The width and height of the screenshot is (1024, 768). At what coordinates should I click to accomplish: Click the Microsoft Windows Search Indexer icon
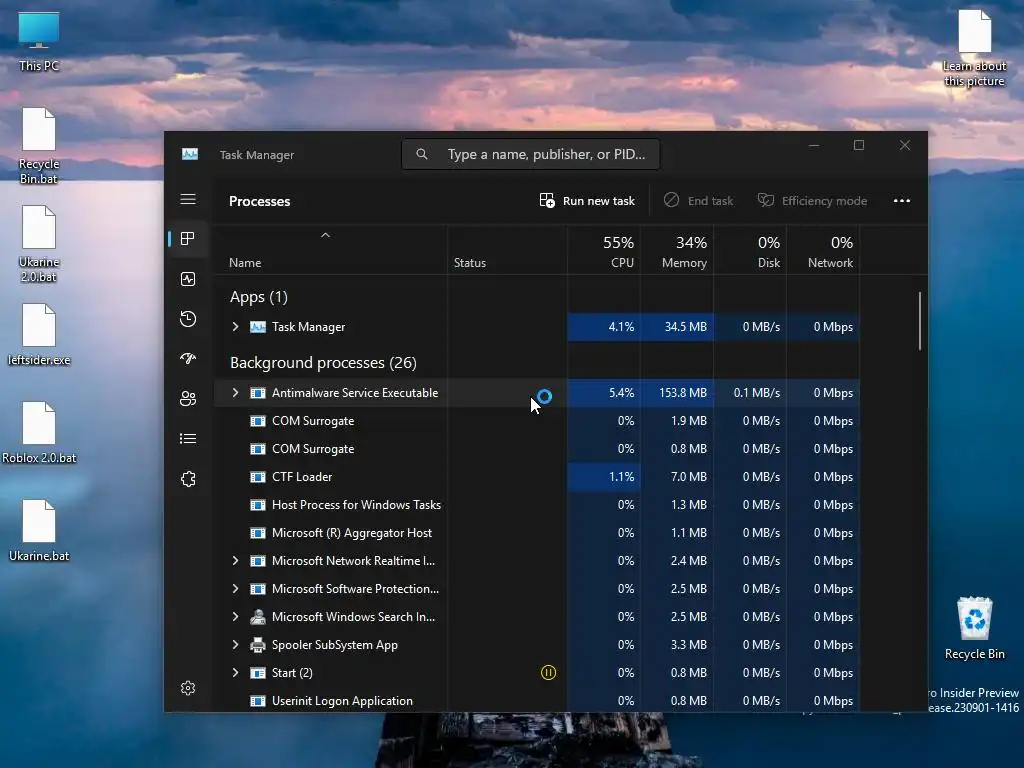(258, 617)
